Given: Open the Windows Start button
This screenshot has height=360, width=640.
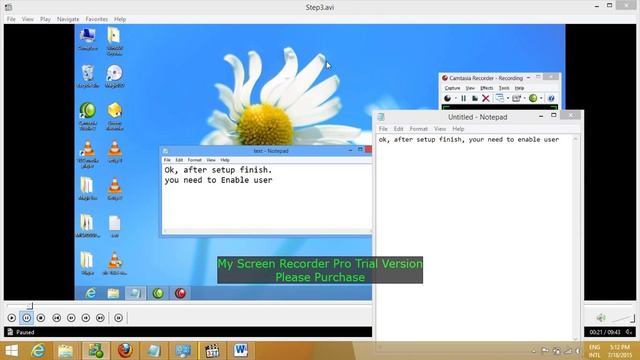Looking at the screenshot, I should [11, 351].
